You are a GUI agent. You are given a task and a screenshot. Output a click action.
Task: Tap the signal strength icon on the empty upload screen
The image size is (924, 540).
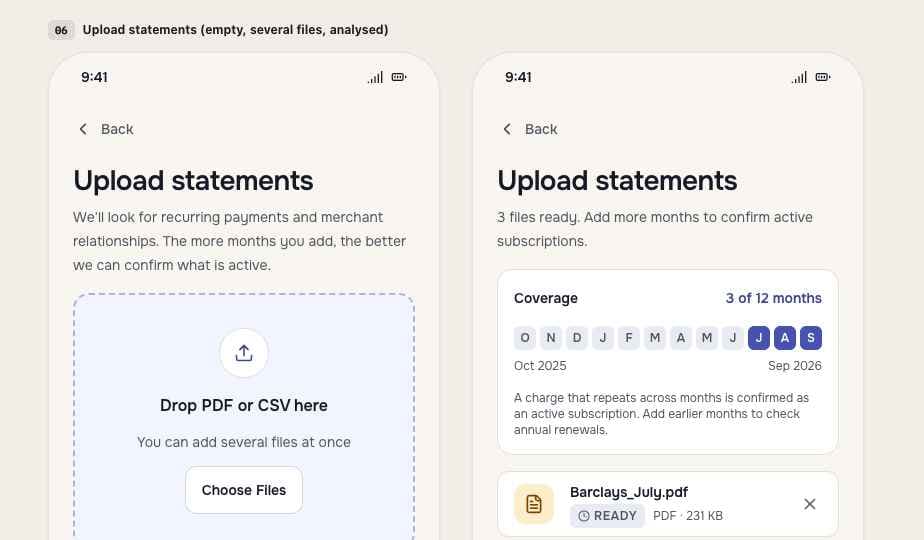375,77
